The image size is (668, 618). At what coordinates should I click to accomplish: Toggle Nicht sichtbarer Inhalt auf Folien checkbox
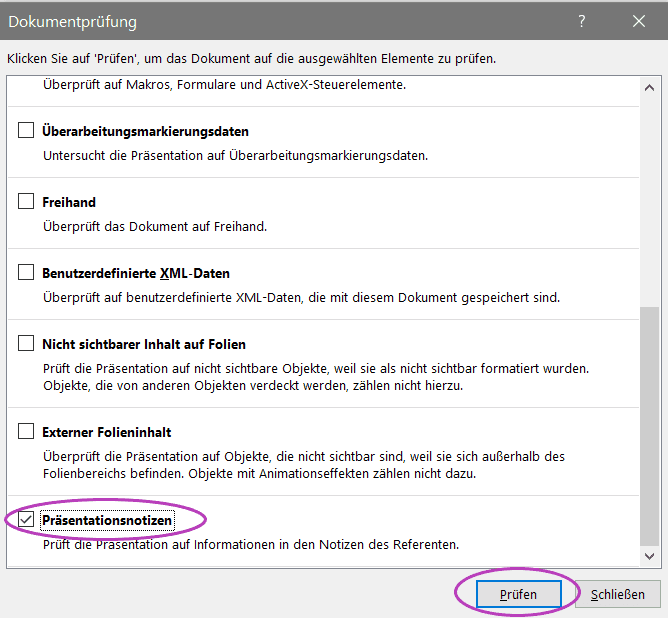(26, 344)
